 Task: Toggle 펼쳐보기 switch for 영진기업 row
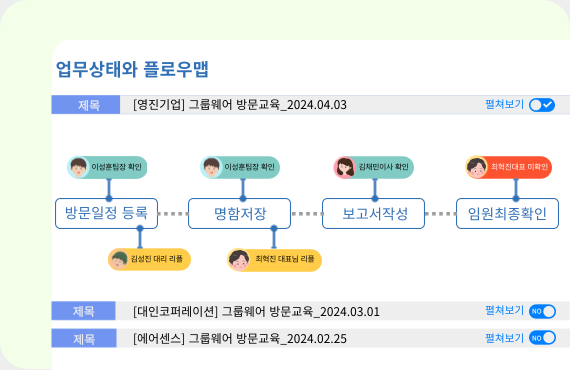[x=542, y=105]
